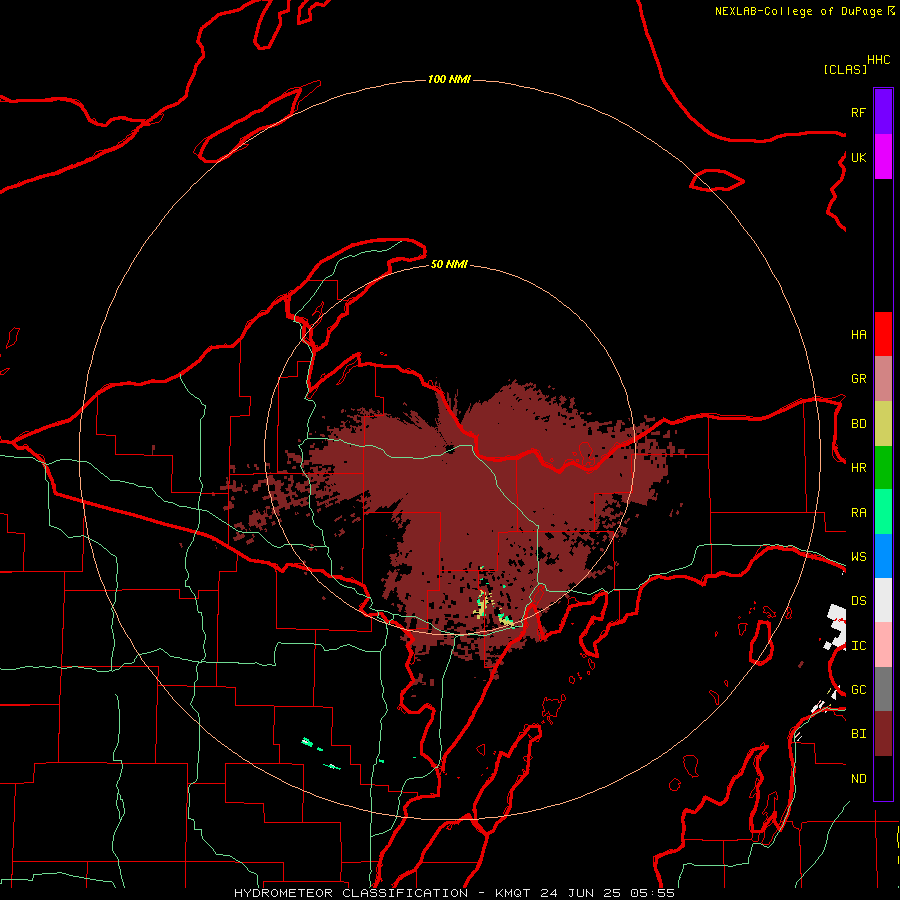The height and width of the screenshot is (900, 900).
Task: Click the NEXLAB-College of DuPage credit text
Action: 798,11
